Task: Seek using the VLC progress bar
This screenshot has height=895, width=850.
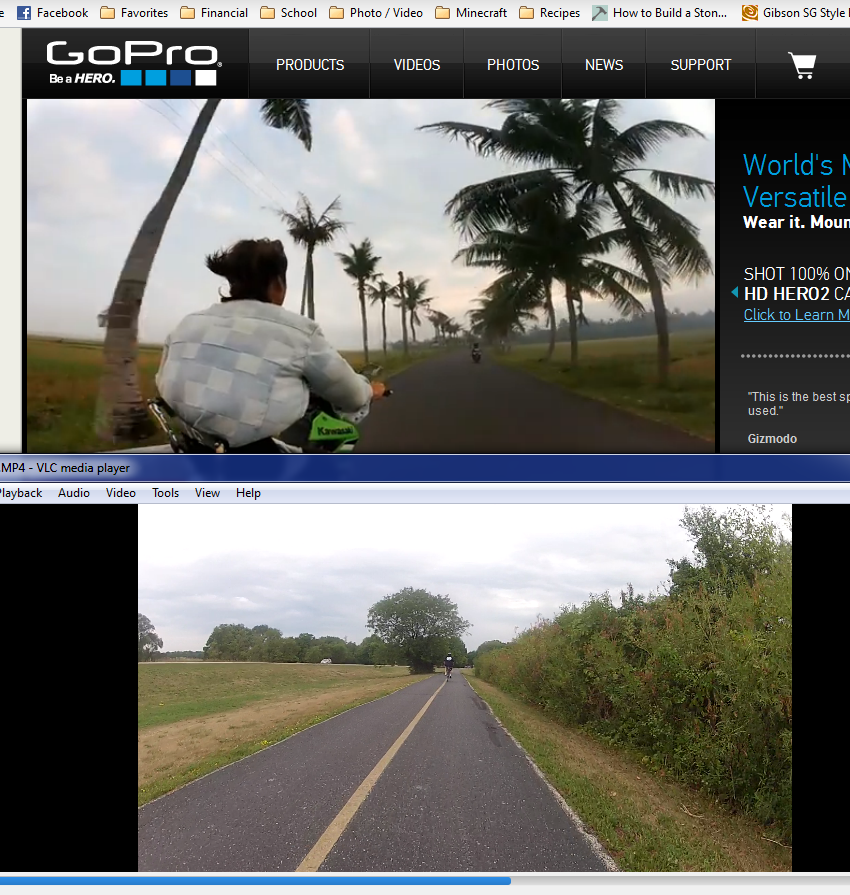Action: click(x=425, y=881)
